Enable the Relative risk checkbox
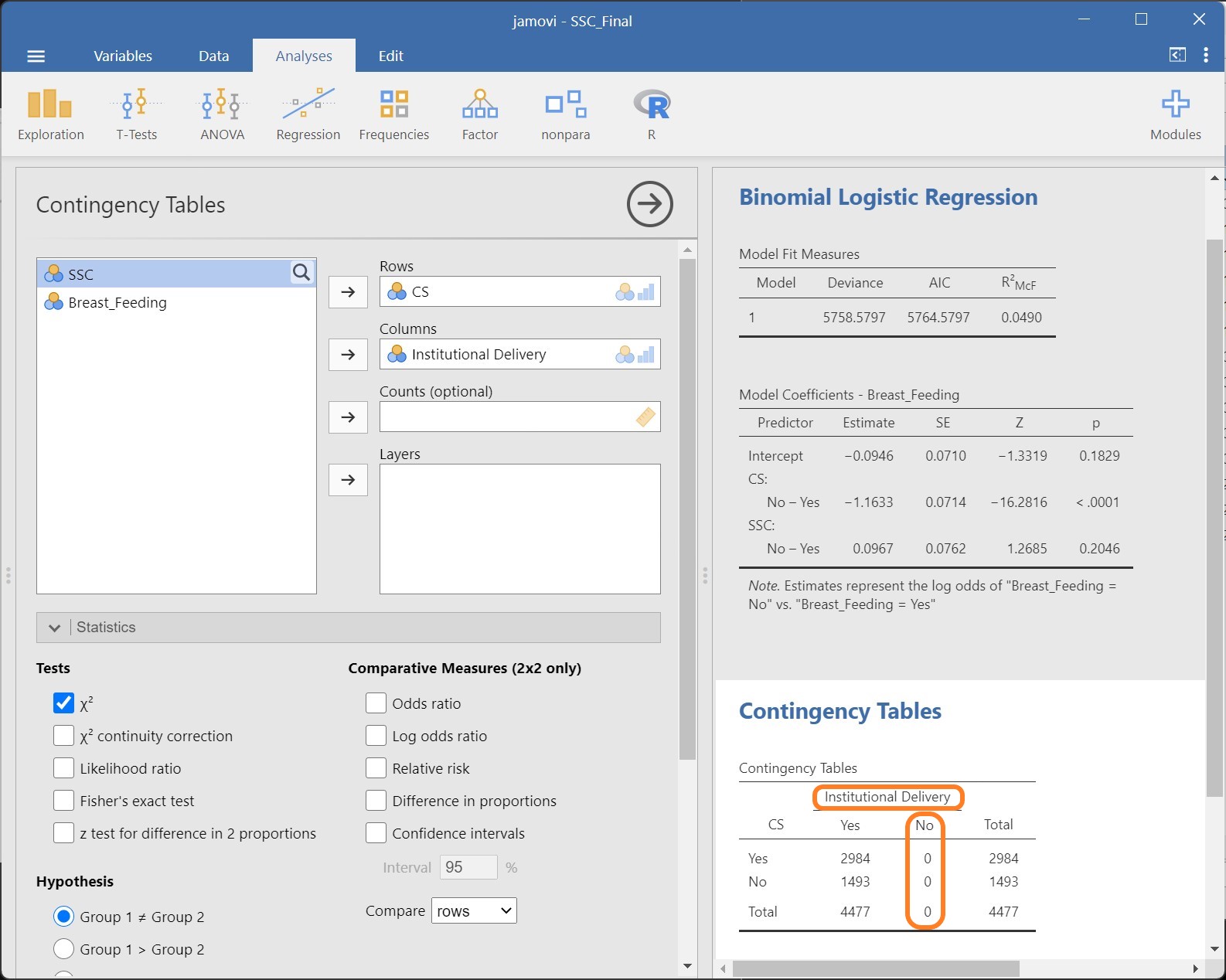This screenshot has width=1226, height=980. coord(376,767)
